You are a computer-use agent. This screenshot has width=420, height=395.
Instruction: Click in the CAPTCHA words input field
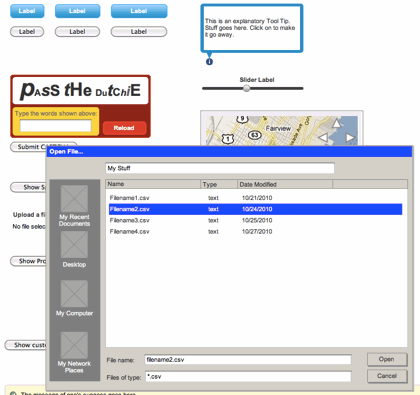(x=55, y=126)
